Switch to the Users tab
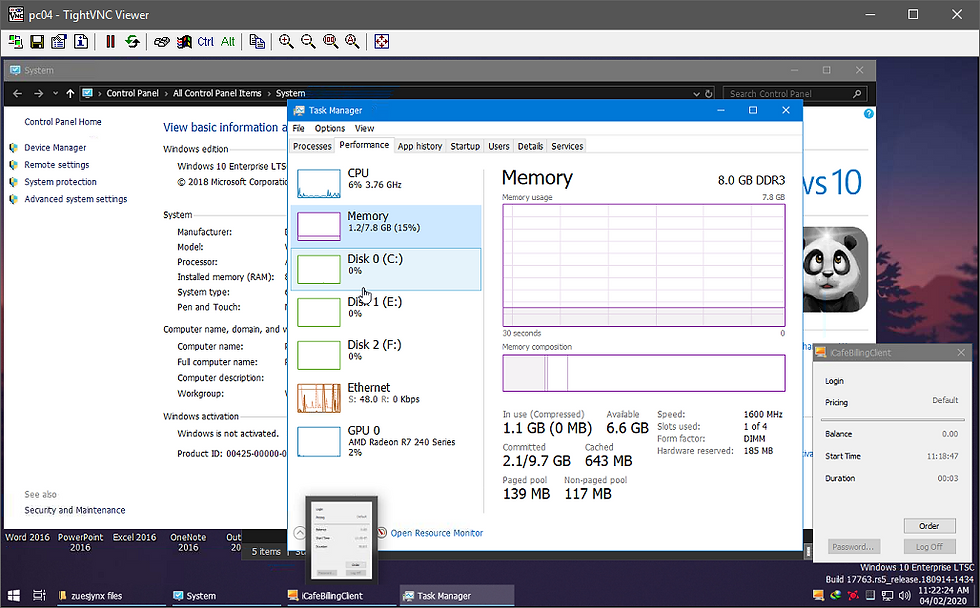 (499, 146)
